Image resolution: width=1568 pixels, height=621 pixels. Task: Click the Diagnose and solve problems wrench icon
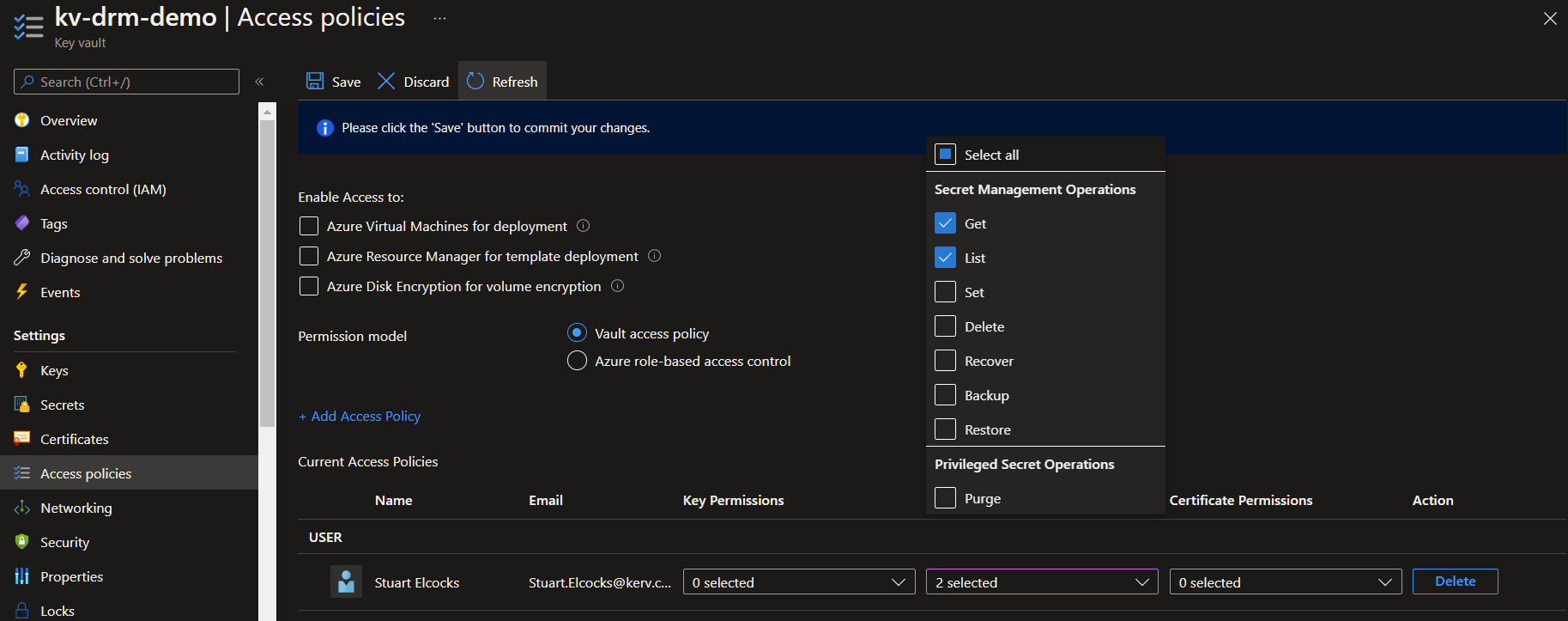22,258
